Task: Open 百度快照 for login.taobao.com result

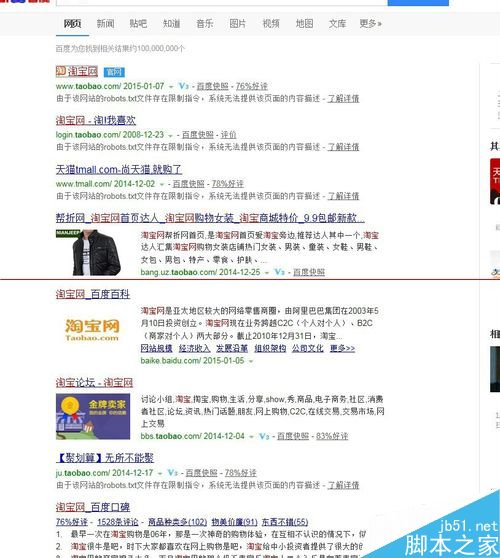Action: click(198, 135)
